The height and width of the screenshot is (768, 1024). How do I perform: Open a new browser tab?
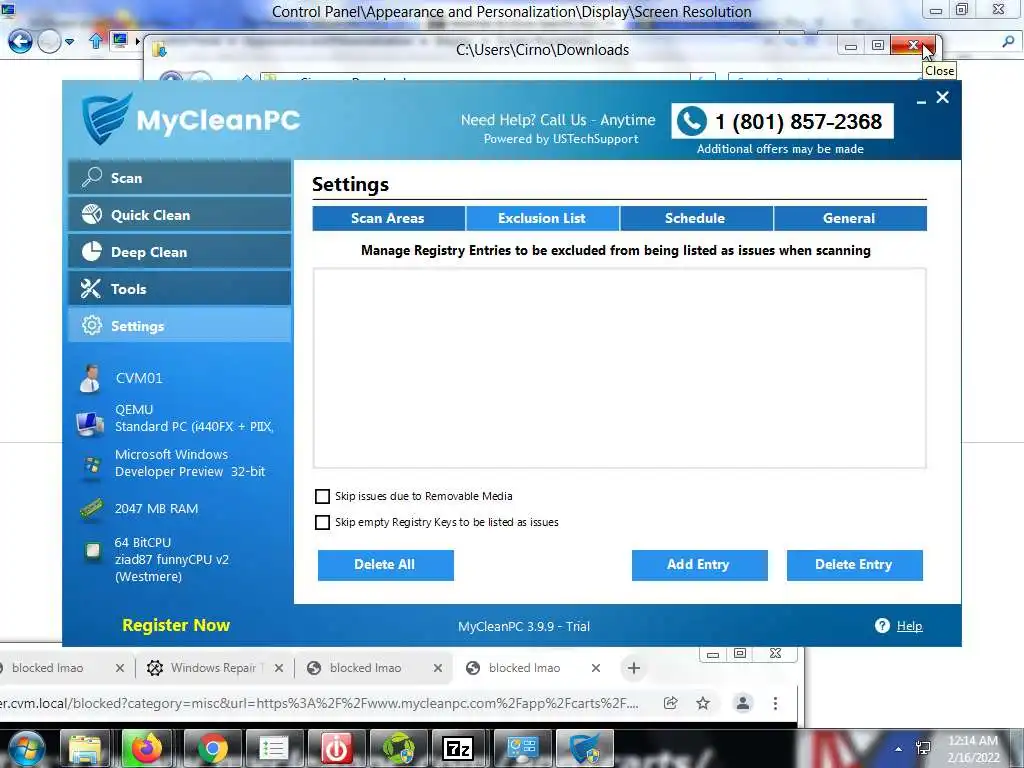point(633,668)
